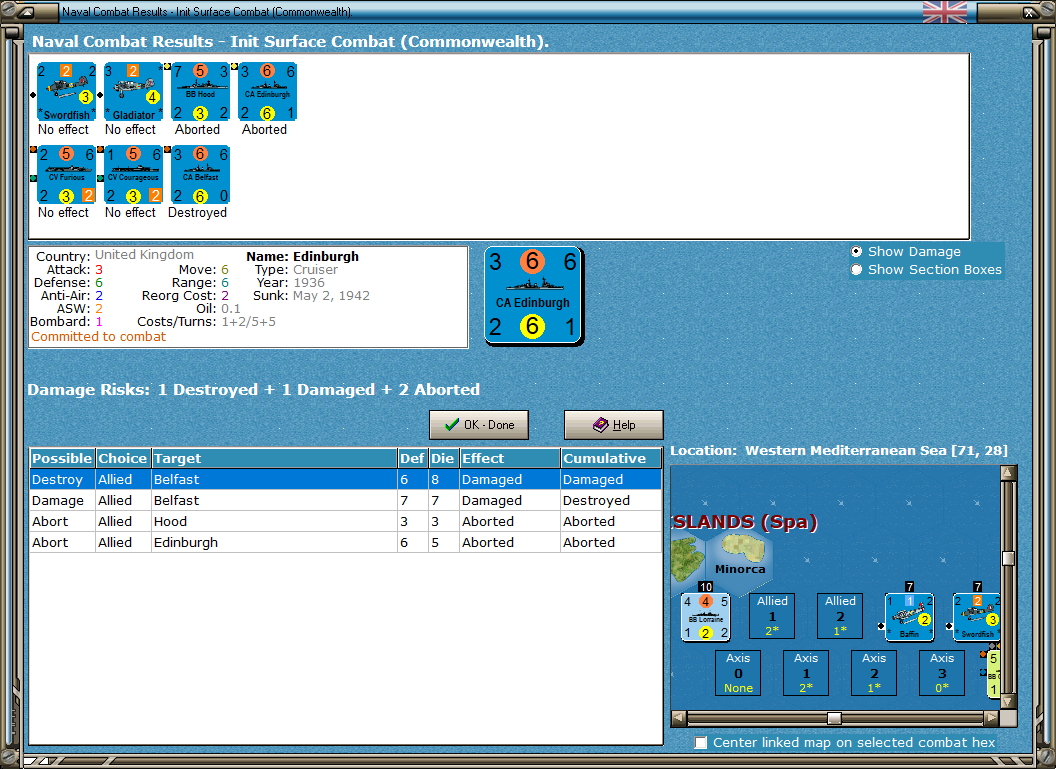Select the Swordfish counter marked No effect

66,90
